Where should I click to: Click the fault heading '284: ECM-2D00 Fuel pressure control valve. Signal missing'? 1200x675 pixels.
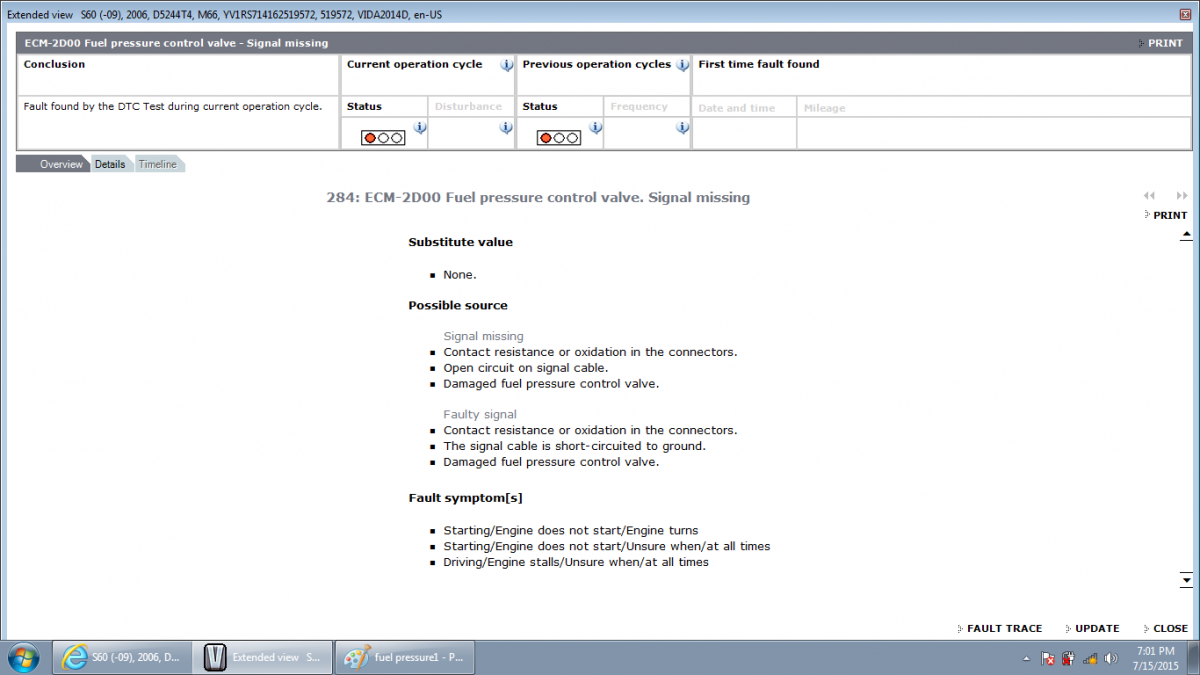click(x=538, y=198)
